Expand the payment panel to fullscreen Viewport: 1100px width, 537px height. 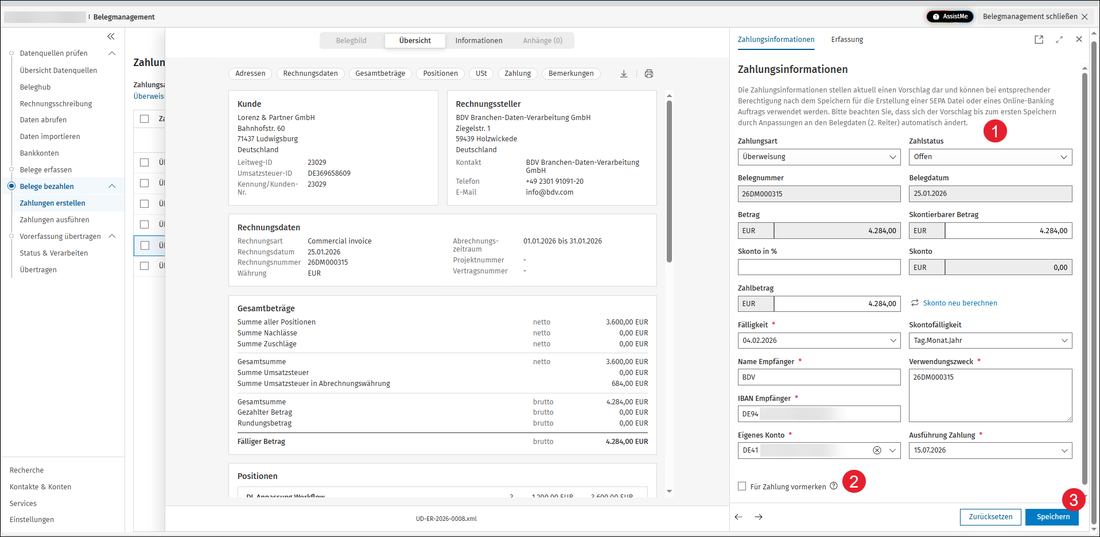pos(1059,40)
